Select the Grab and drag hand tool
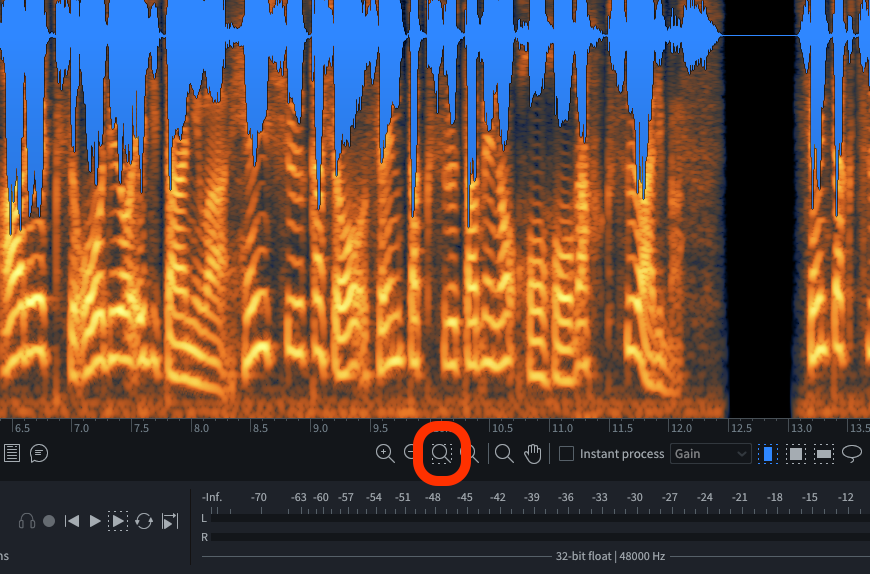Screen dimensions: 870x574 [533, 454]
